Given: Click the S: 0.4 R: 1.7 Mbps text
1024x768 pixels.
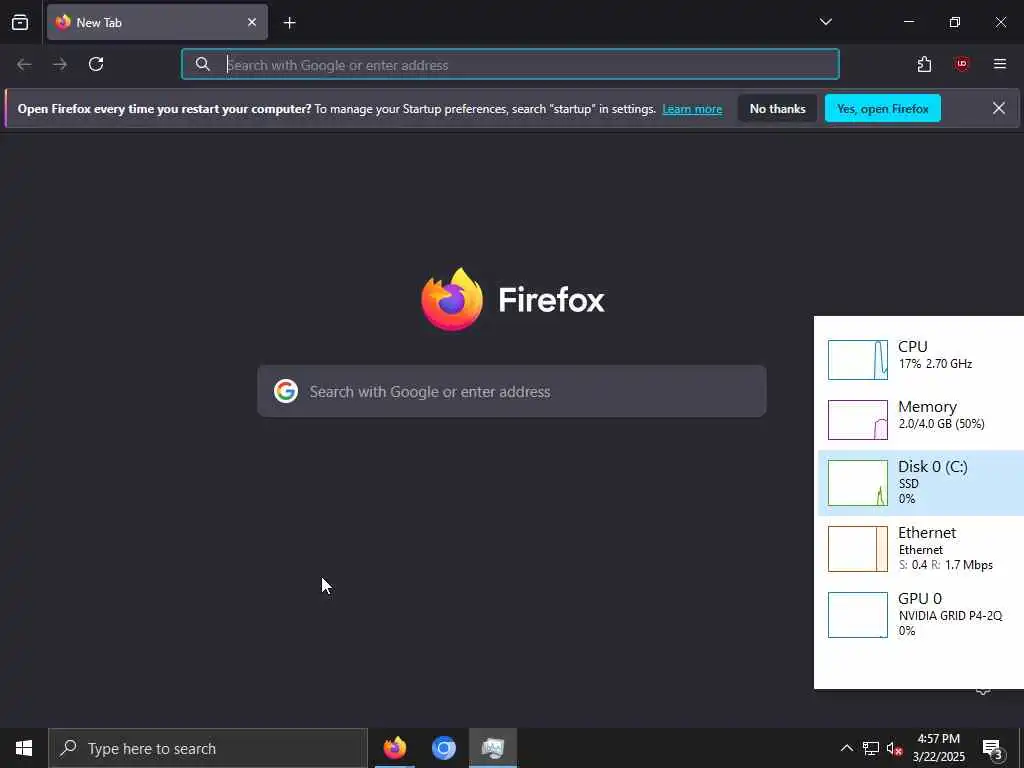Looking at the screenshot, I should (x=946, y=565).
